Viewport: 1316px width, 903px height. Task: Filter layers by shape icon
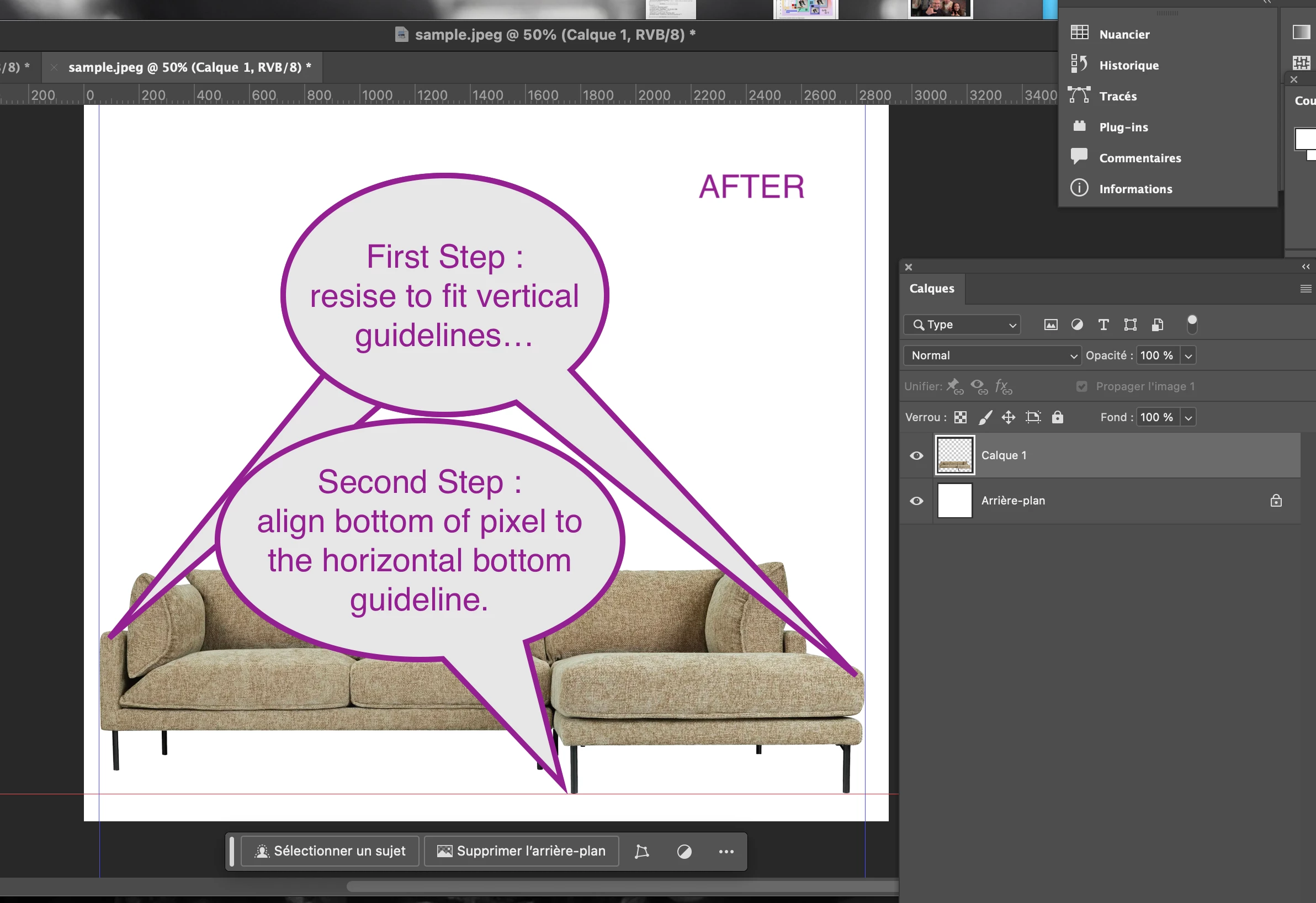tap(1131, 325)
